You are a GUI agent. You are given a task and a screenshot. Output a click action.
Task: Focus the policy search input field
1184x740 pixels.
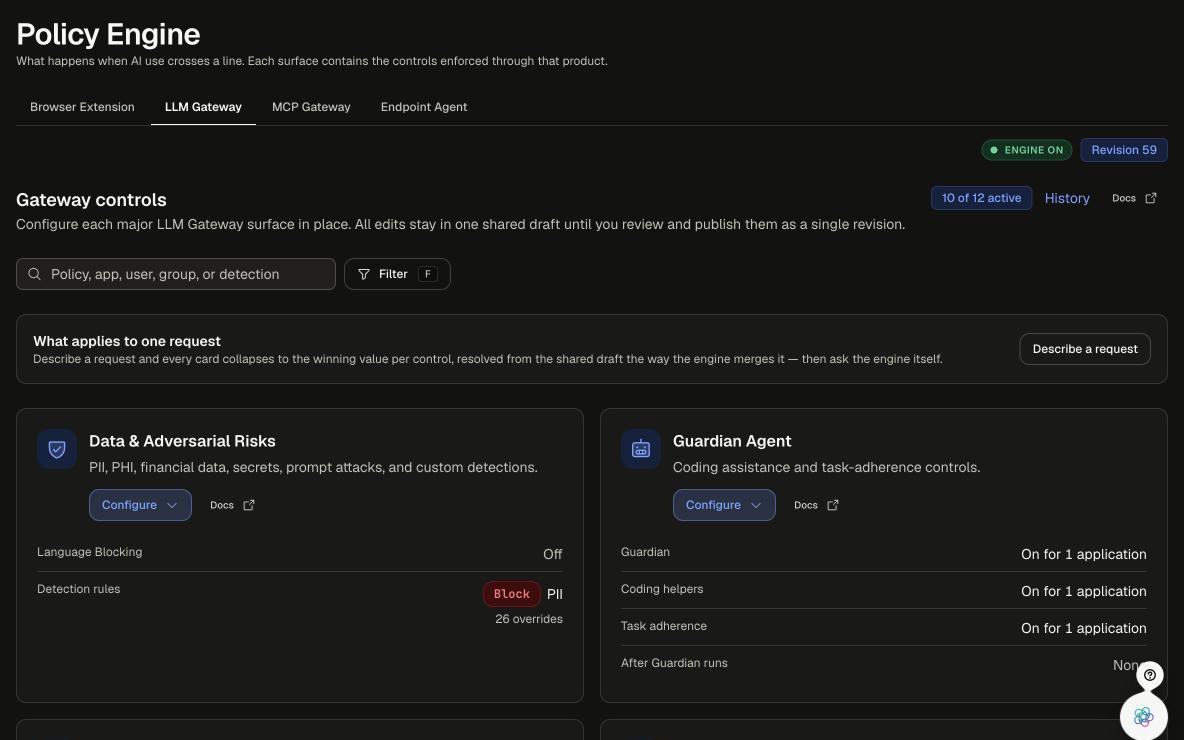(x=176, y=274)
